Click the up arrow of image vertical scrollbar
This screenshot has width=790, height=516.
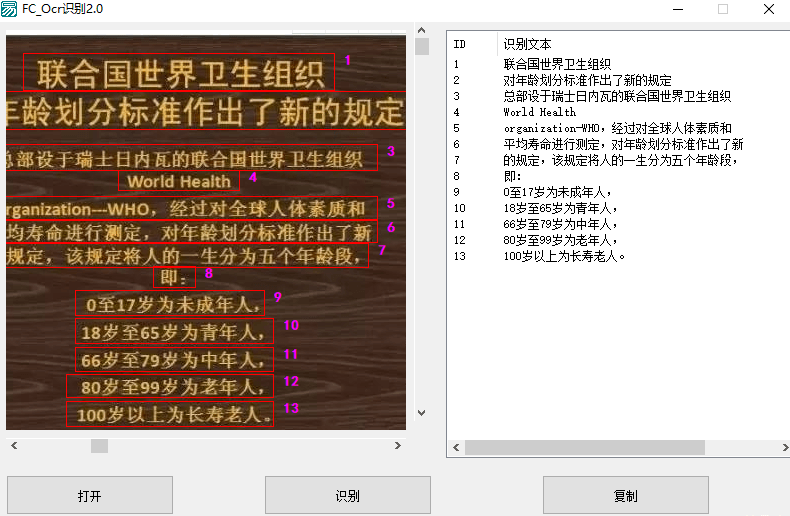click(x=422, y=30)
